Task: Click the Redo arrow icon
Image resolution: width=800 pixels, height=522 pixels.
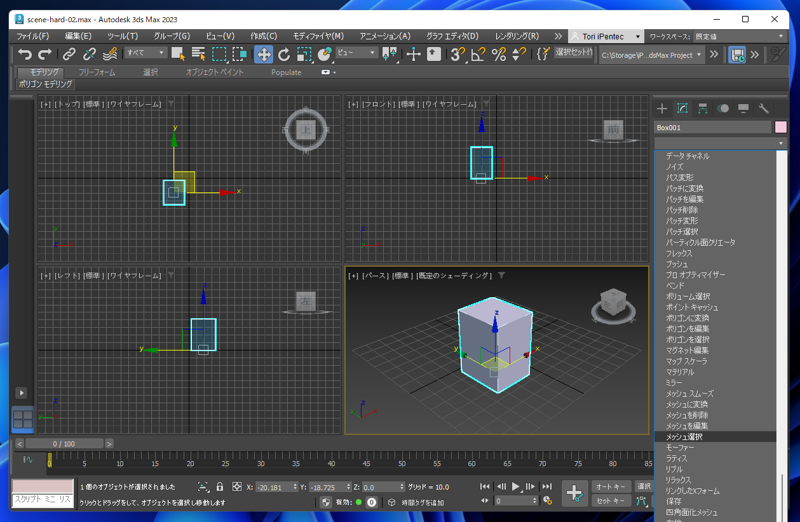Action: coord(45,54)
